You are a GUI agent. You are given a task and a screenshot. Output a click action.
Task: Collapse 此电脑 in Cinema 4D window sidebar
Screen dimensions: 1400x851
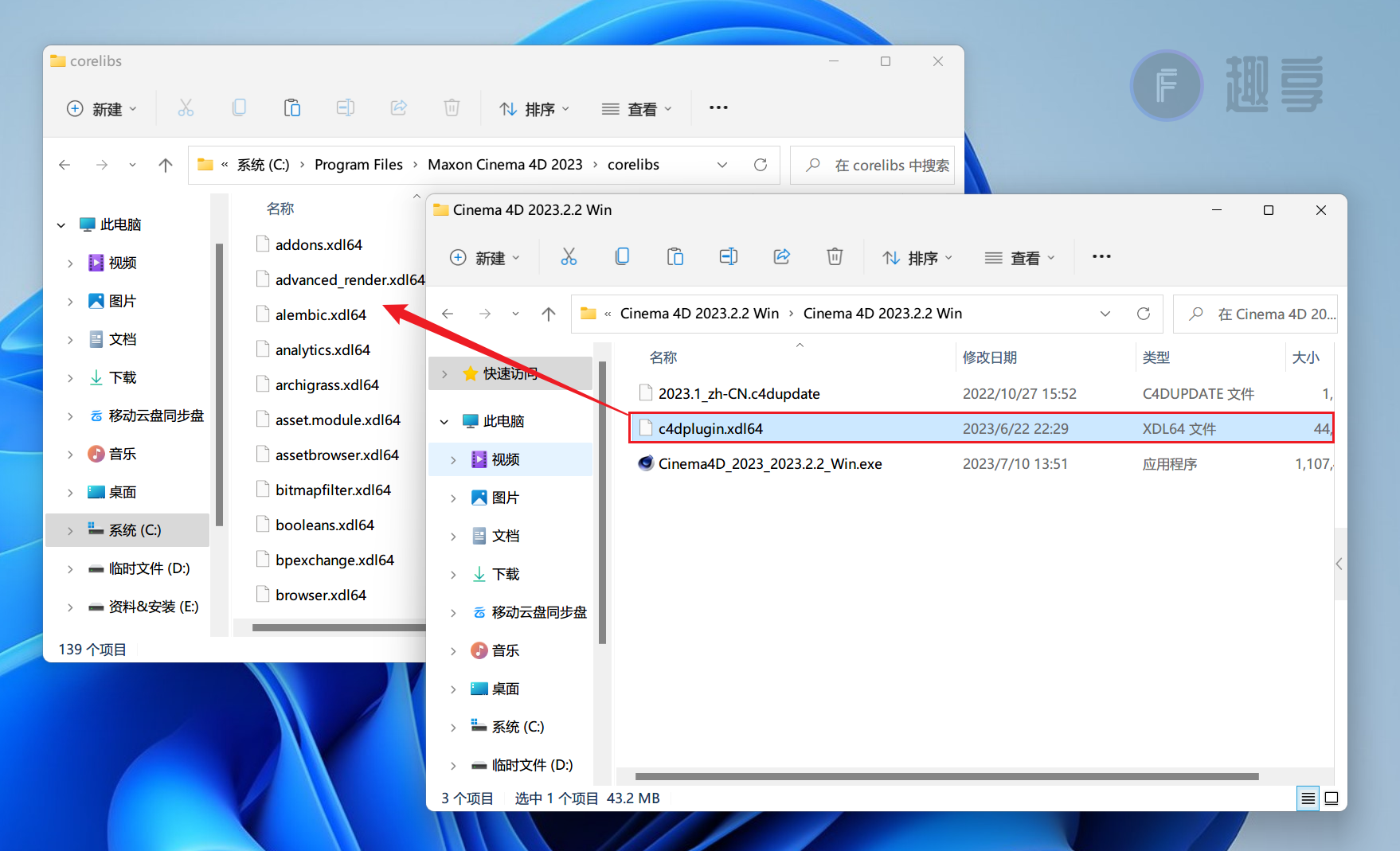click(444, 421)
